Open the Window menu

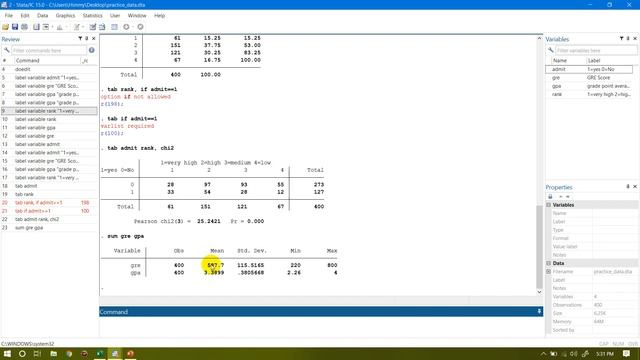click(x=137, y=16)
